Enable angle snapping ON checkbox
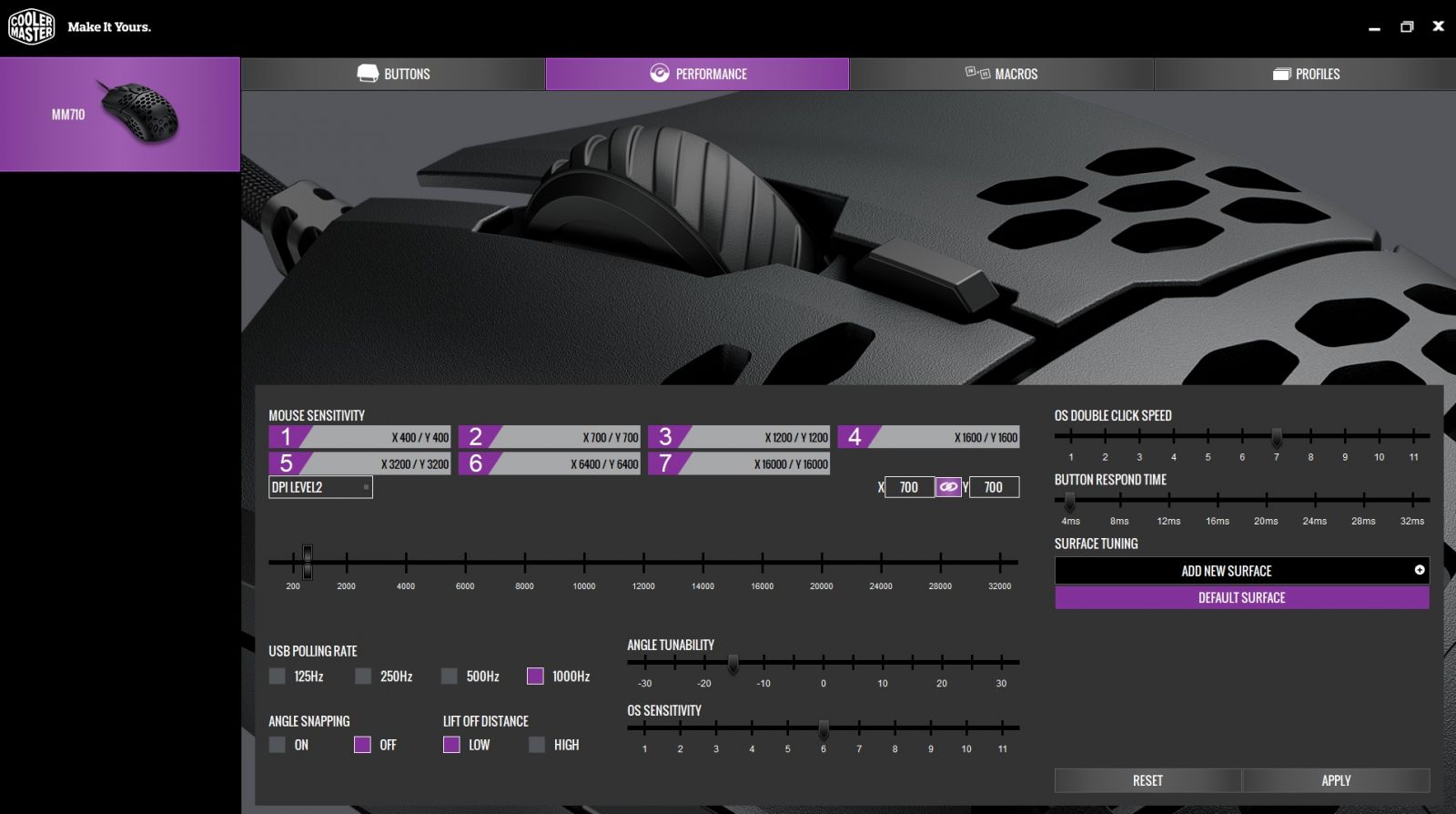This screenshot has width=1456, height=814. click(x=278, y=745)
